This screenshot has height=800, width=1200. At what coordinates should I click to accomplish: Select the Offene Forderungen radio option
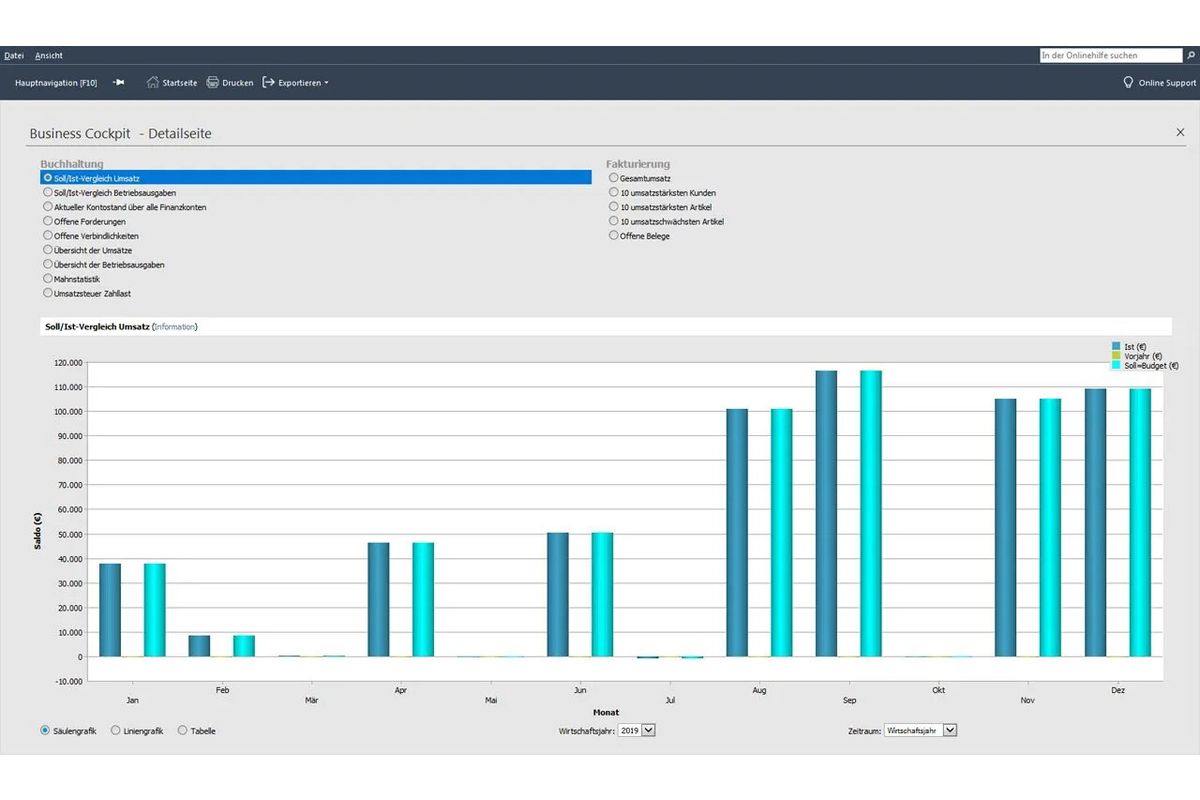(47, 221)
